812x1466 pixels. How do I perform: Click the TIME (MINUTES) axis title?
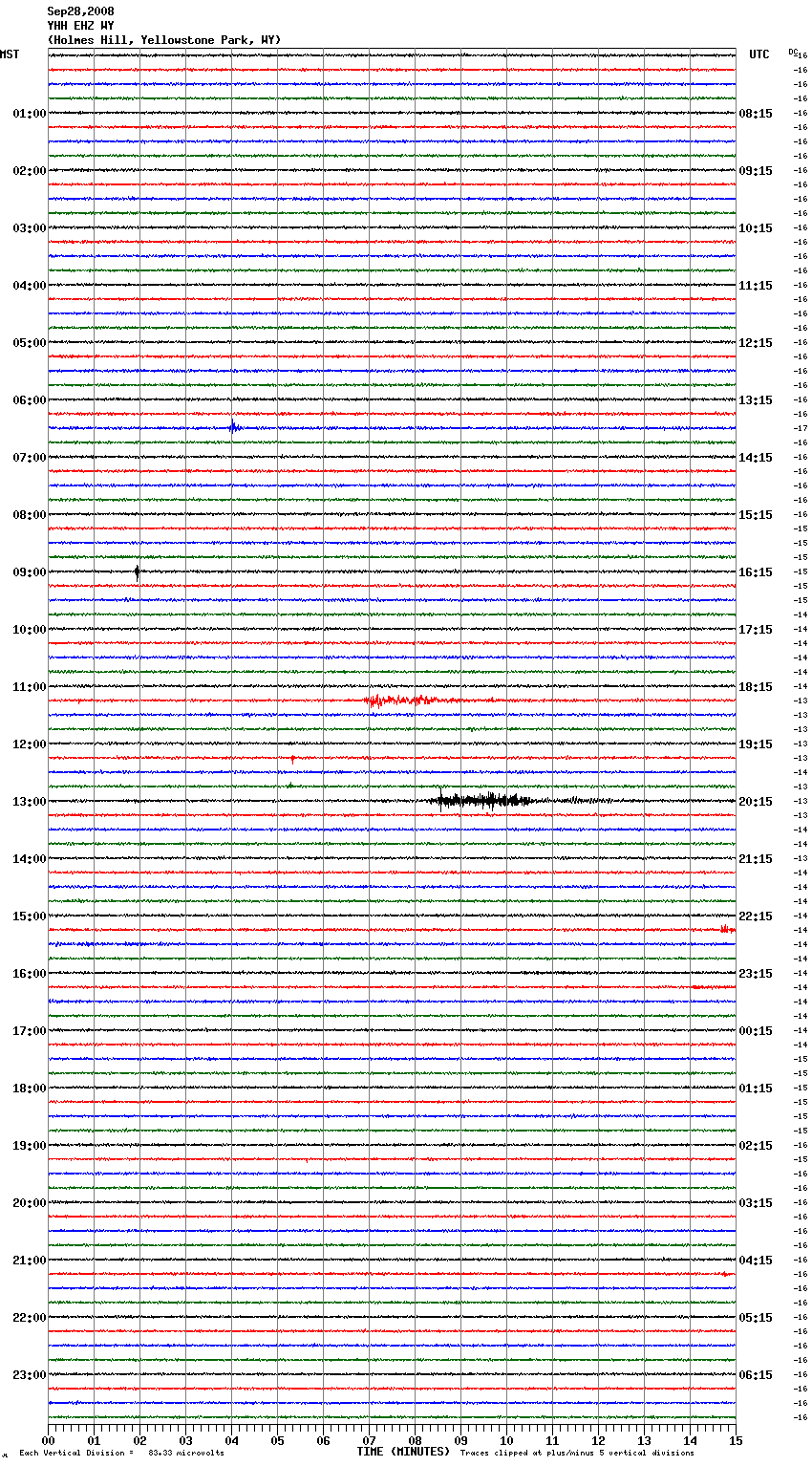(x=403, y=1452)
